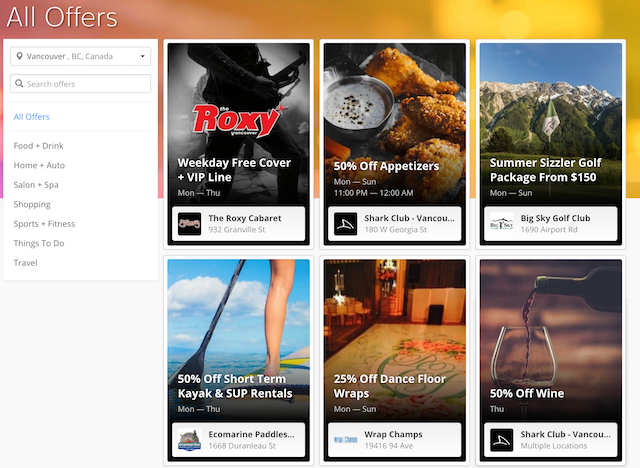Click the Shark Club logo at 180 W Georgia St
Screen dimensions: 640x468
pos(345,224)
